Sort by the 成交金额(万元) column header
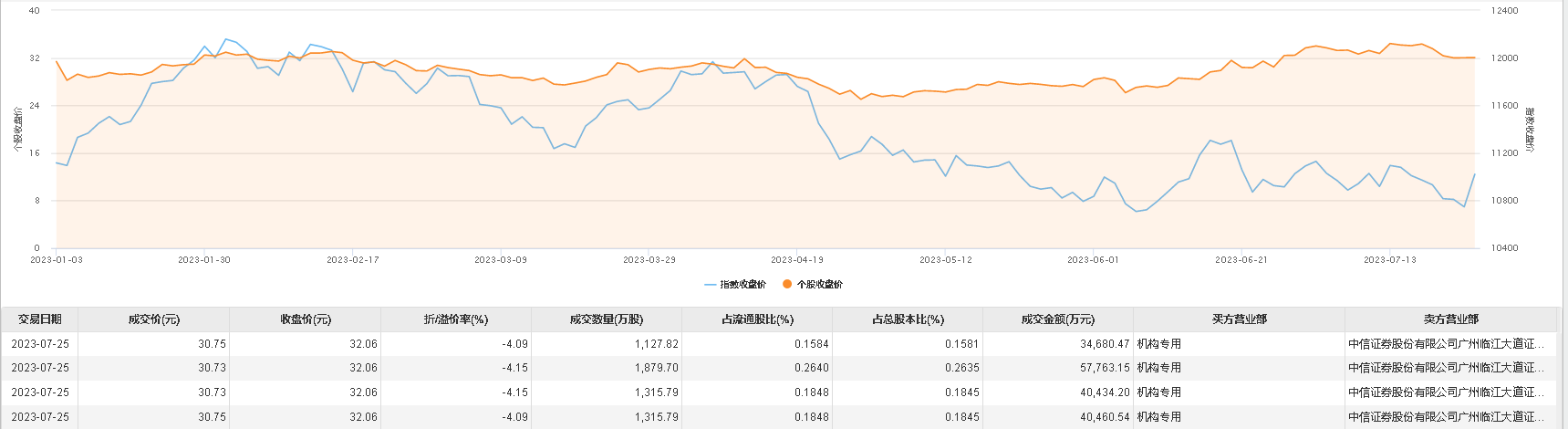 tap(1058, 319)
